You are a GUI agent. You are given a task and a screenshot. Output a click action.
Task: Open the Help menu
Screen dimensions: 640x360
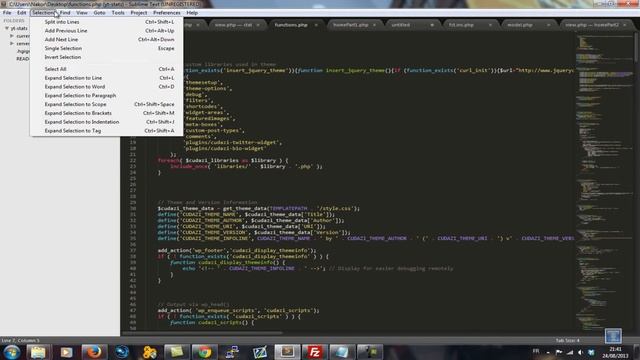192,13
